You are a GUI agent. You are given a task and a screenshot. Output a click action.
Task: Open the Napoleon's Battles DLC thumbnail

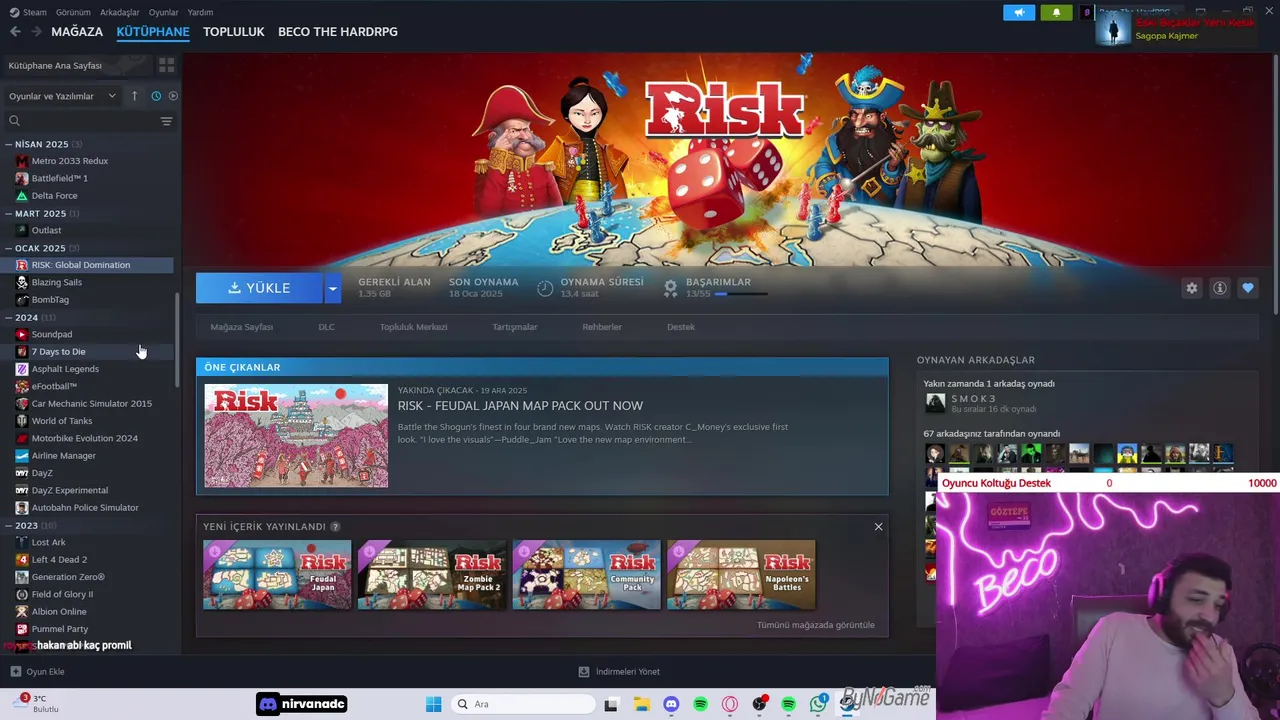tap(741, 575)
